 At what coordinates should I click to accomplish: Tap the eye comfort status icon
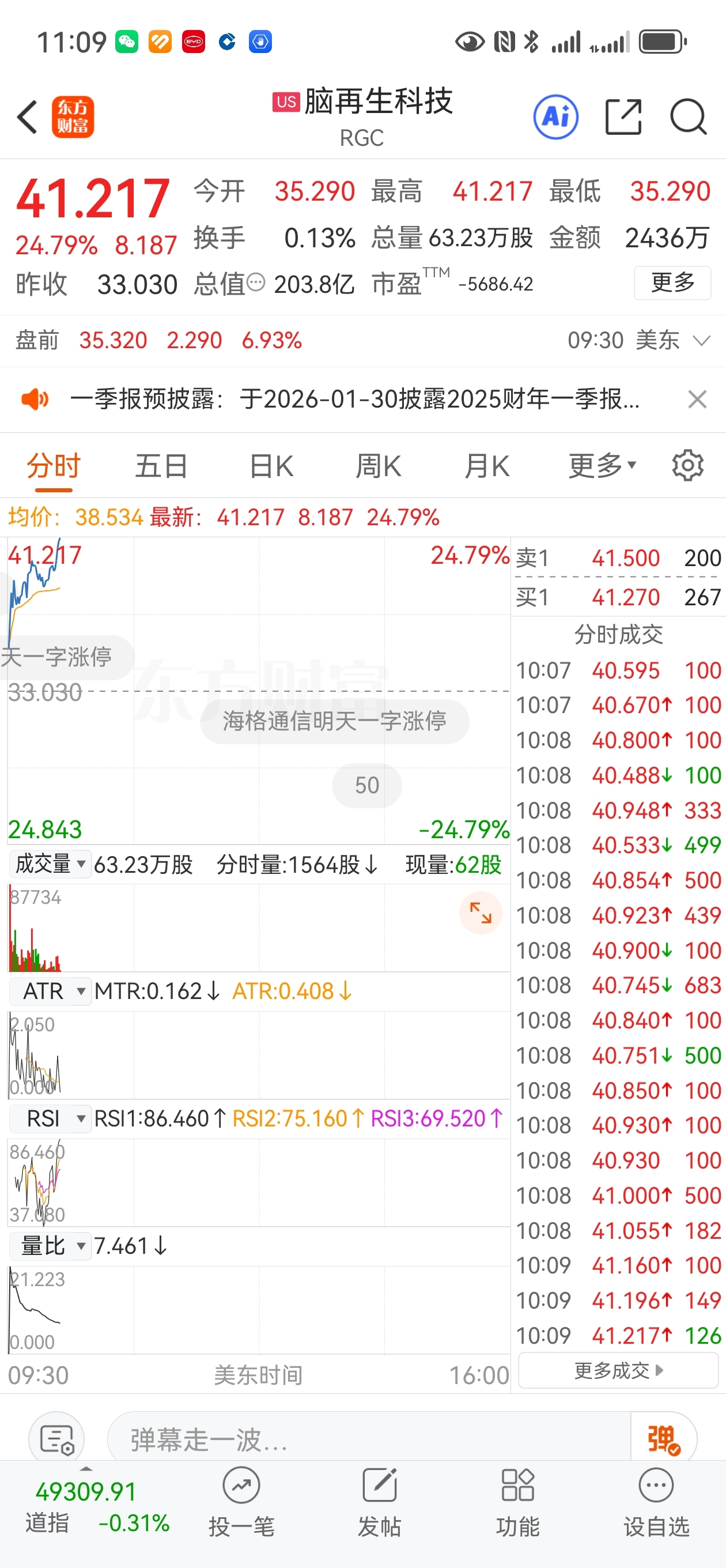tap(470, 42)
